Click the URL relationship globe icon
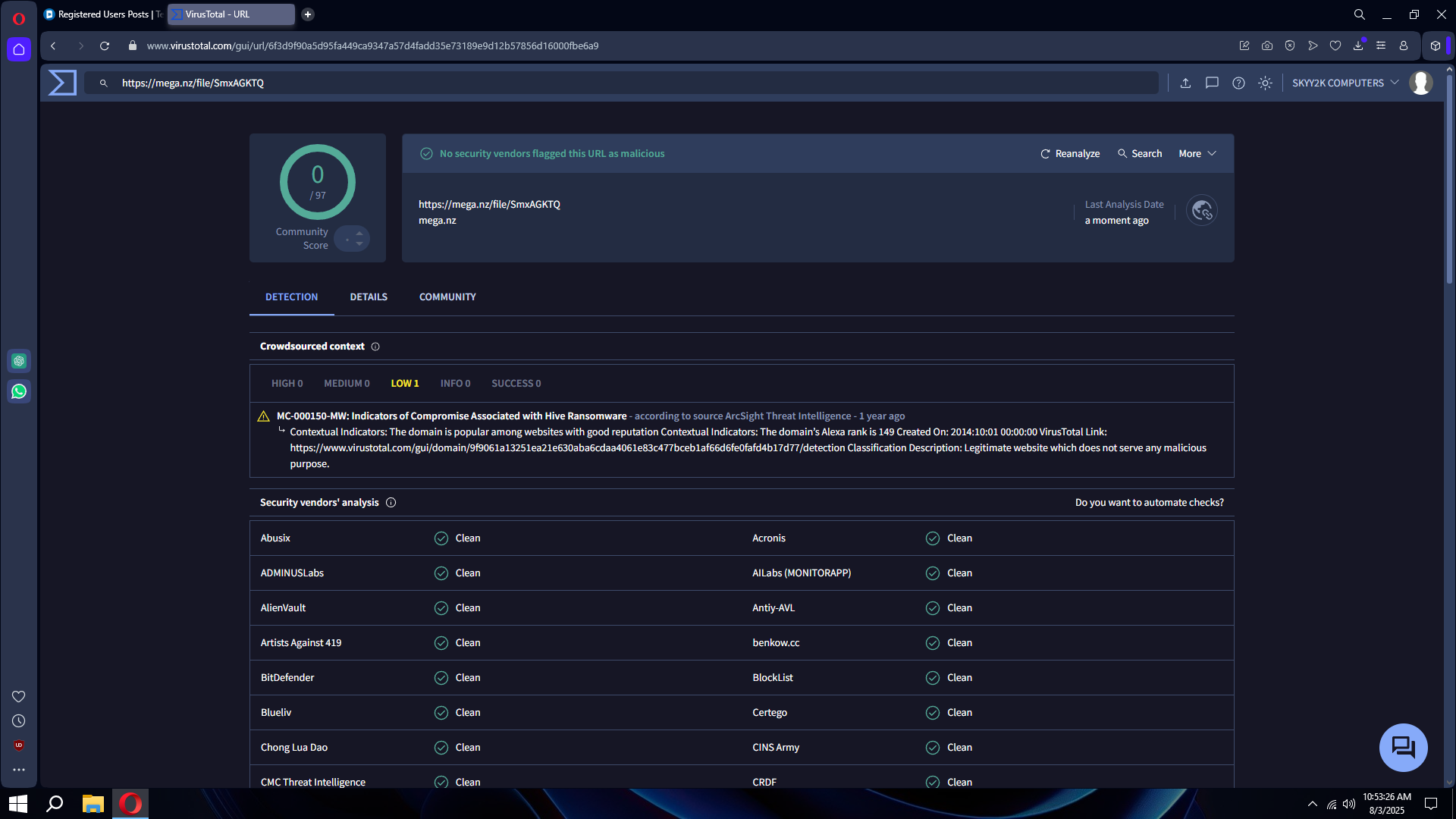 click(1202, 211)
